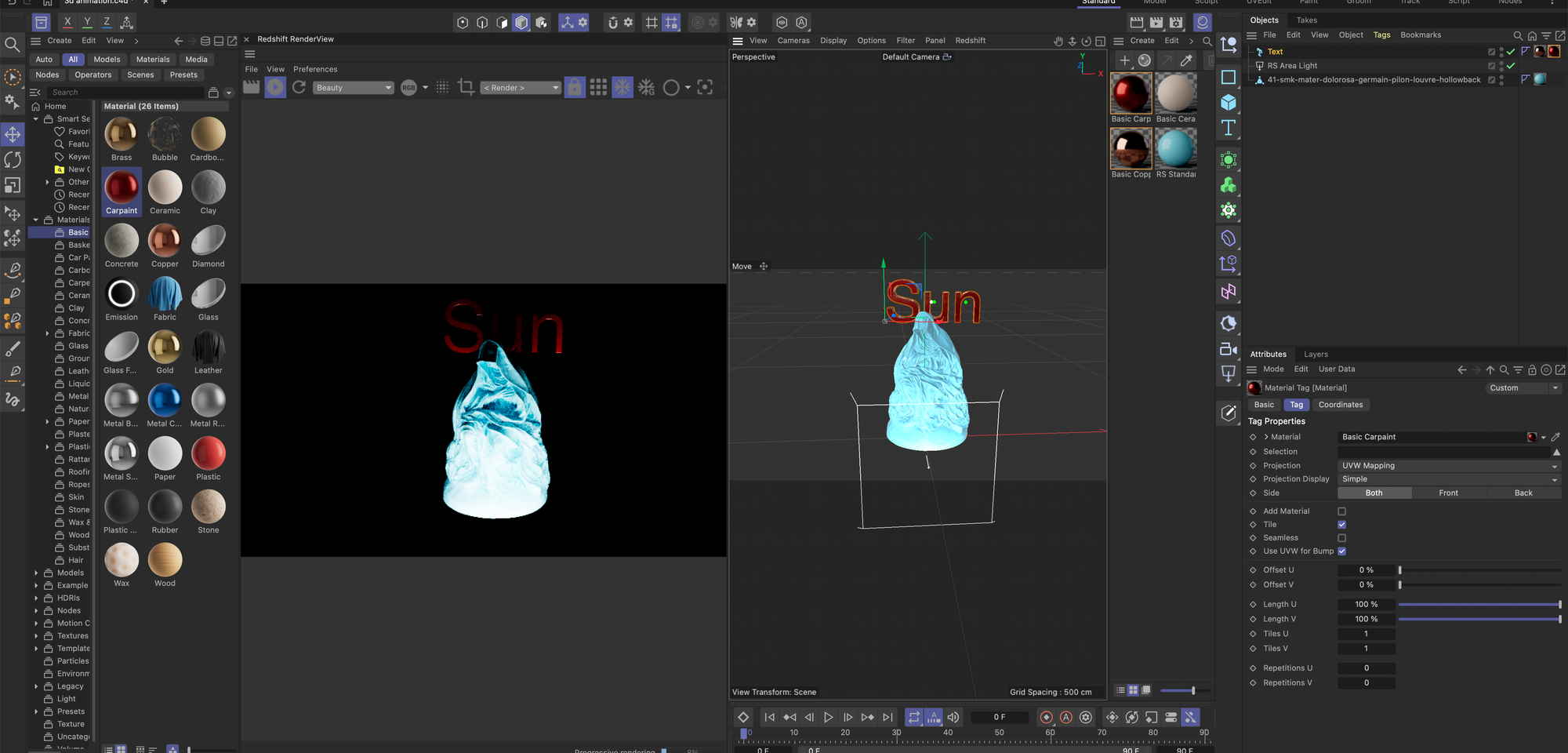Viewport: 1568px width, 753px height.
Task: Open the Projection UVW Mapping dropdown
Action: pos(1448,466)
